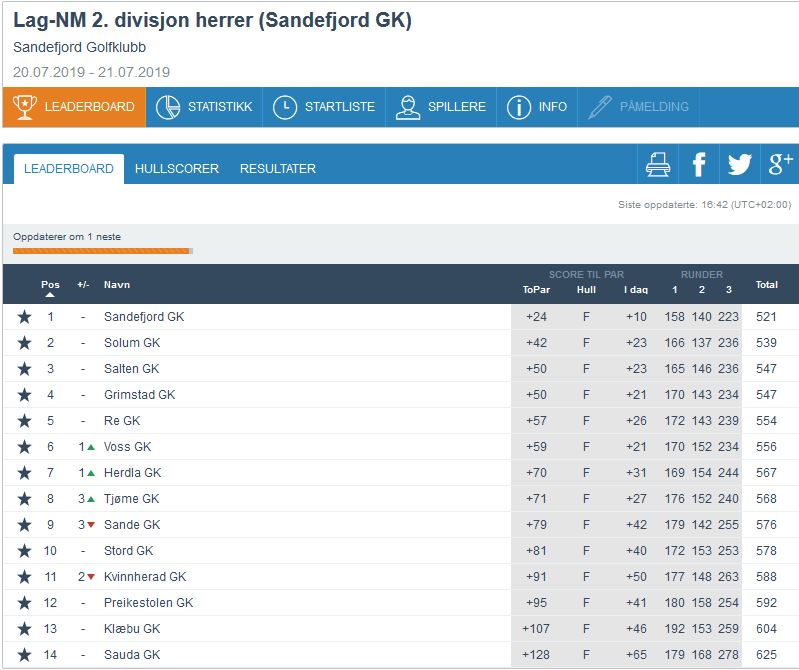Sort table by ToPar column

coord(536,290)
